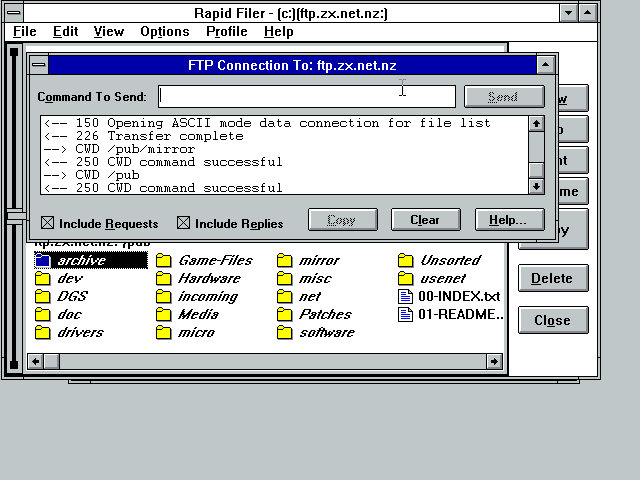Open the Options menu
This screenshot has width=640, height=480.
click(x=164, y=32)
